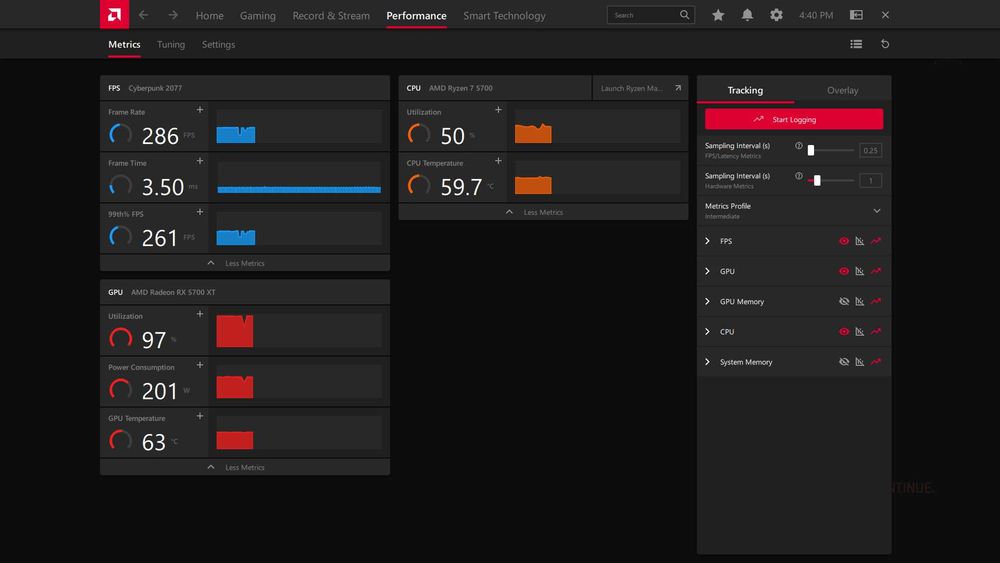
Task: Open notifications bell icon
Action: coord(747,15)
